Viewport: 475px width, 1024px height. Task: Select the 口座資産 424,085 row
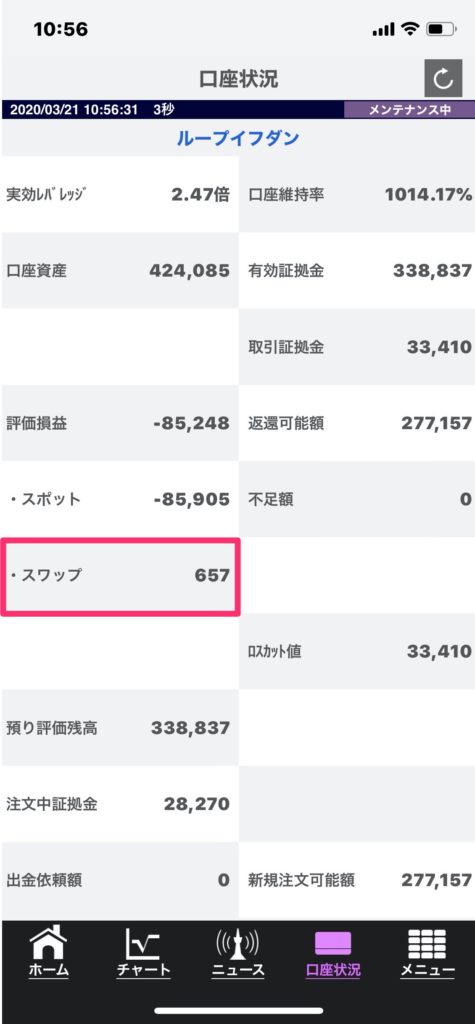[x=120, y=271]
